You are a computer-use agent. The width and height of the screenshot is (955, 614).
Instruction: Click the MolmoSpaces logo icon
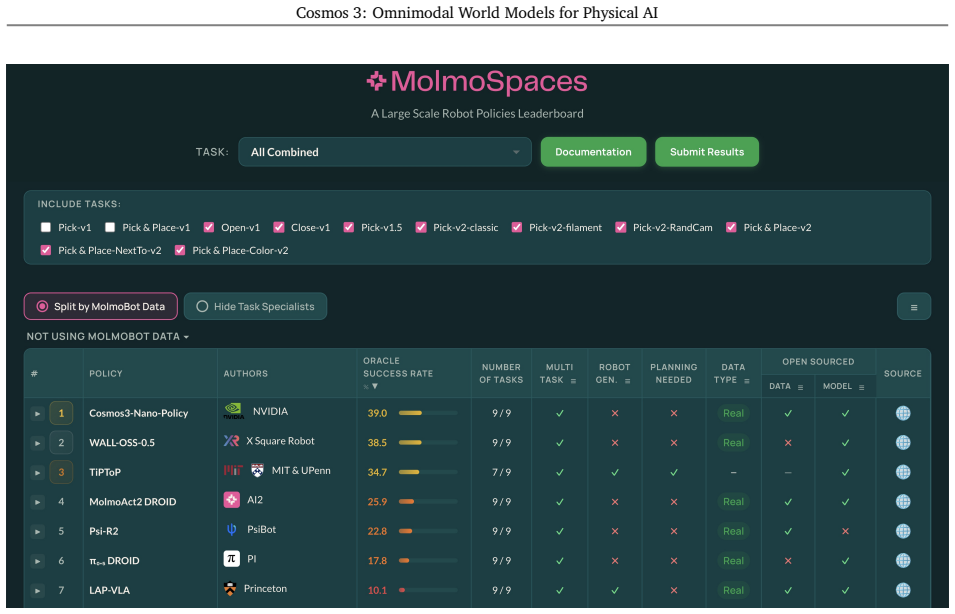[x=376, y=81]
